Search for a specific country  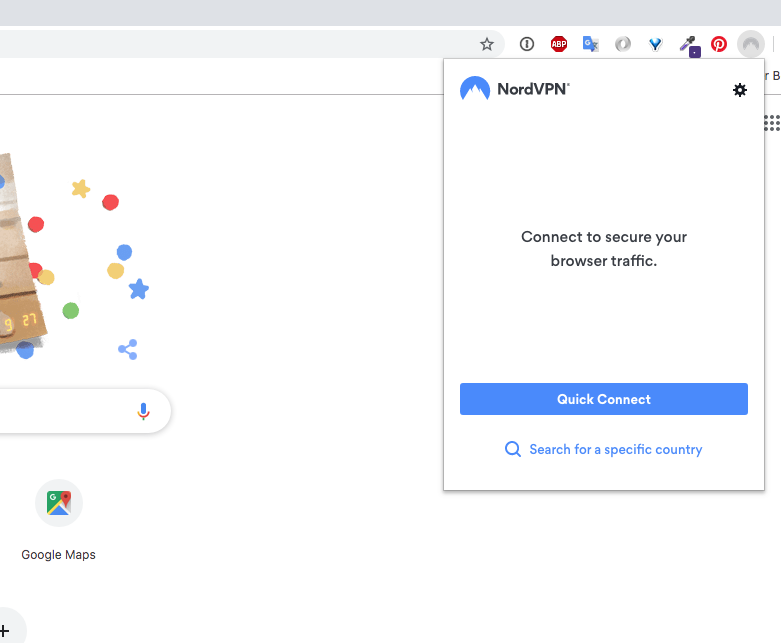603,450
